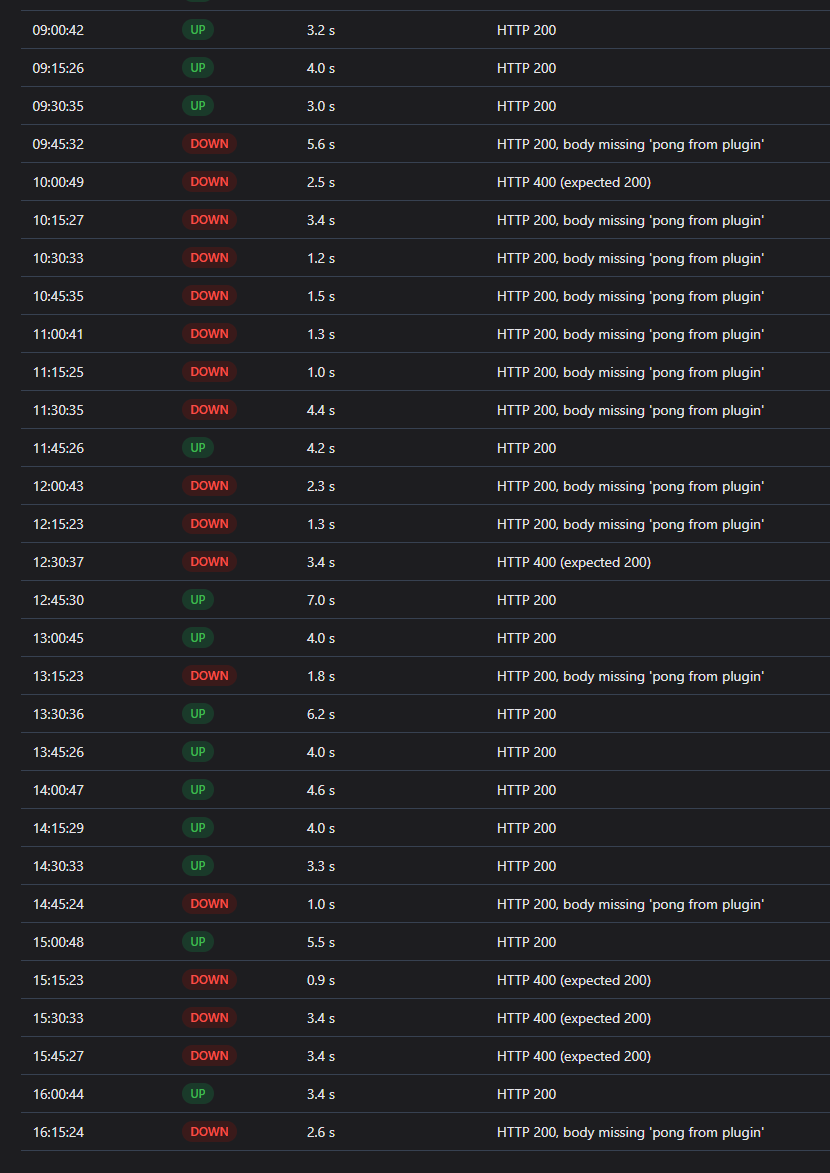Click the body missing message at 12:00:43
This screenshot has width=830, height=1173.
point(630,486)
